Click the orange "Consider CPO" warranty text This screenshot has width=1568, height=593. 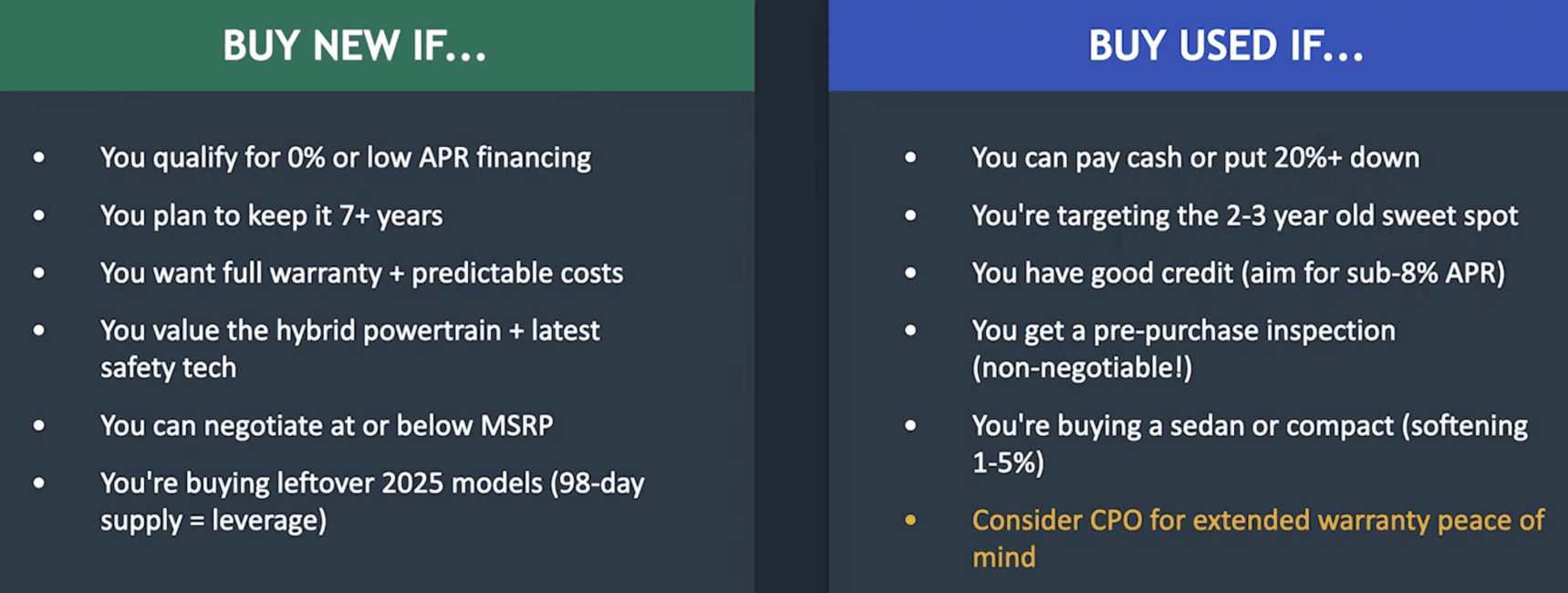coord(1257,538)
